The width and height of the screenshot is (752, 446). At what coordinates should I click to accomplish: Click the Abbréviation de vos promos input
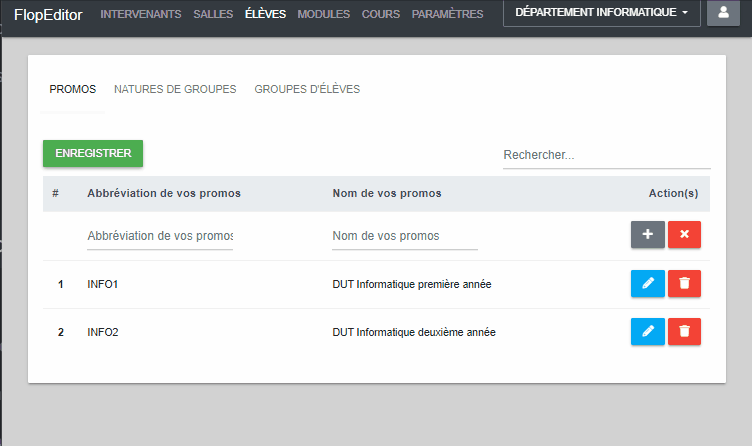[160, 236]
